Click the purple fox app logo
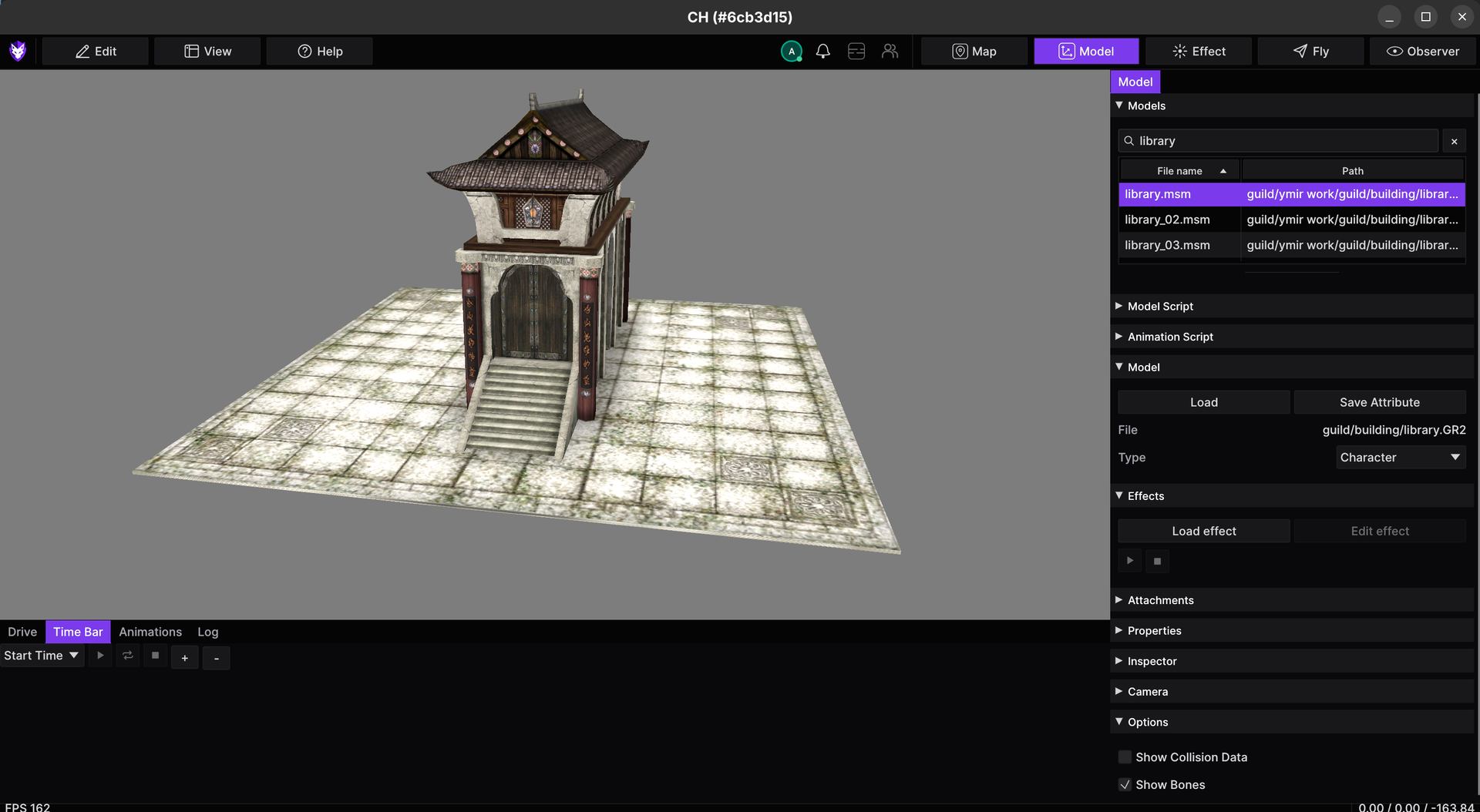 pyautogui.click(x=18, y=52)
